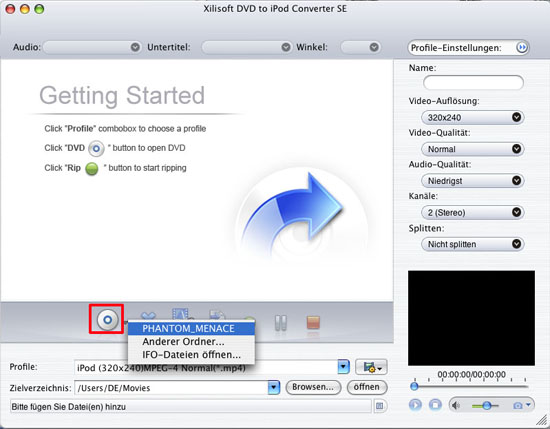Mute the preview speaker icon
The height and width of the screenshot is (429, 550).
pyautogui.click(x=456, y=405)
